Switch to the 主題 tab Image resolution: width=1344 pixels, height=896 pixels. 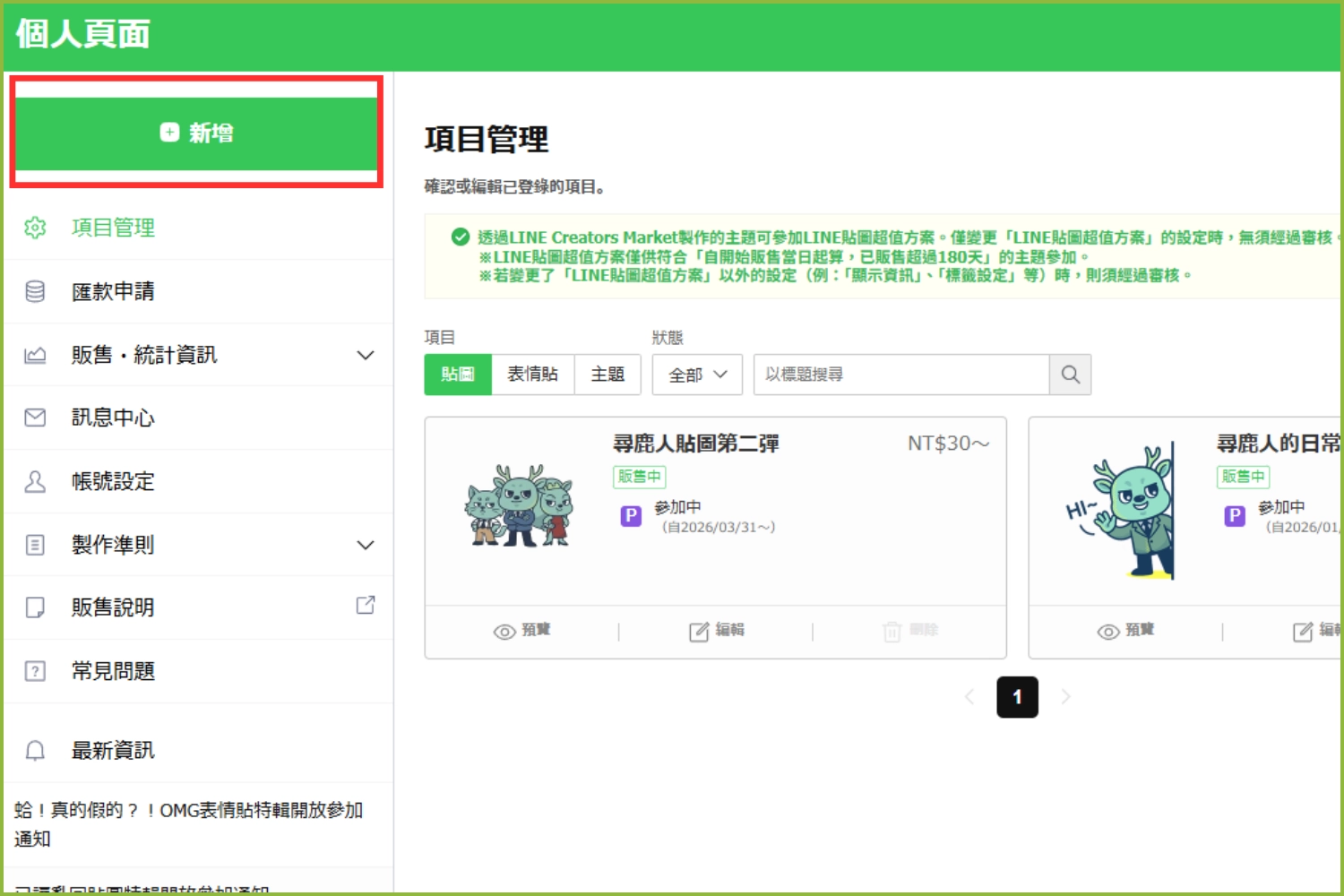pyautogui.click(x=607, y=375)
